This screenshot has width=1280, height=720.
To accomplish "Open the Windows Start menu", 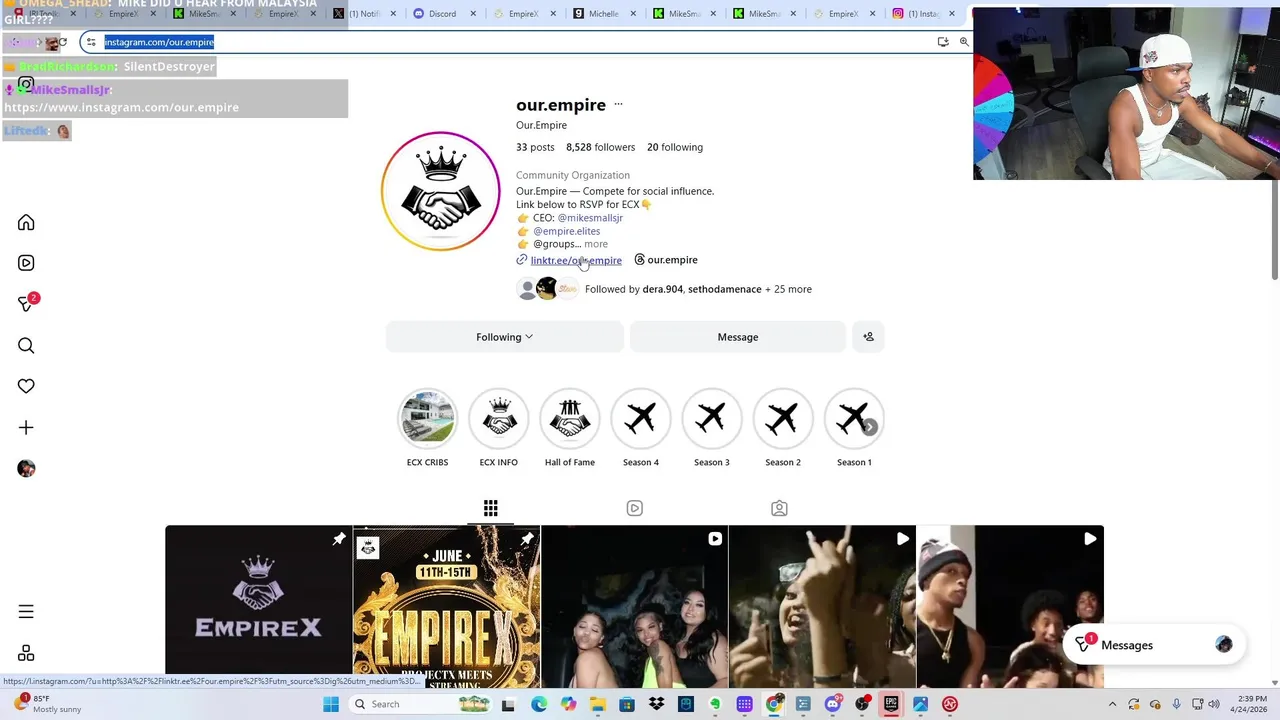I will [331, 704].
